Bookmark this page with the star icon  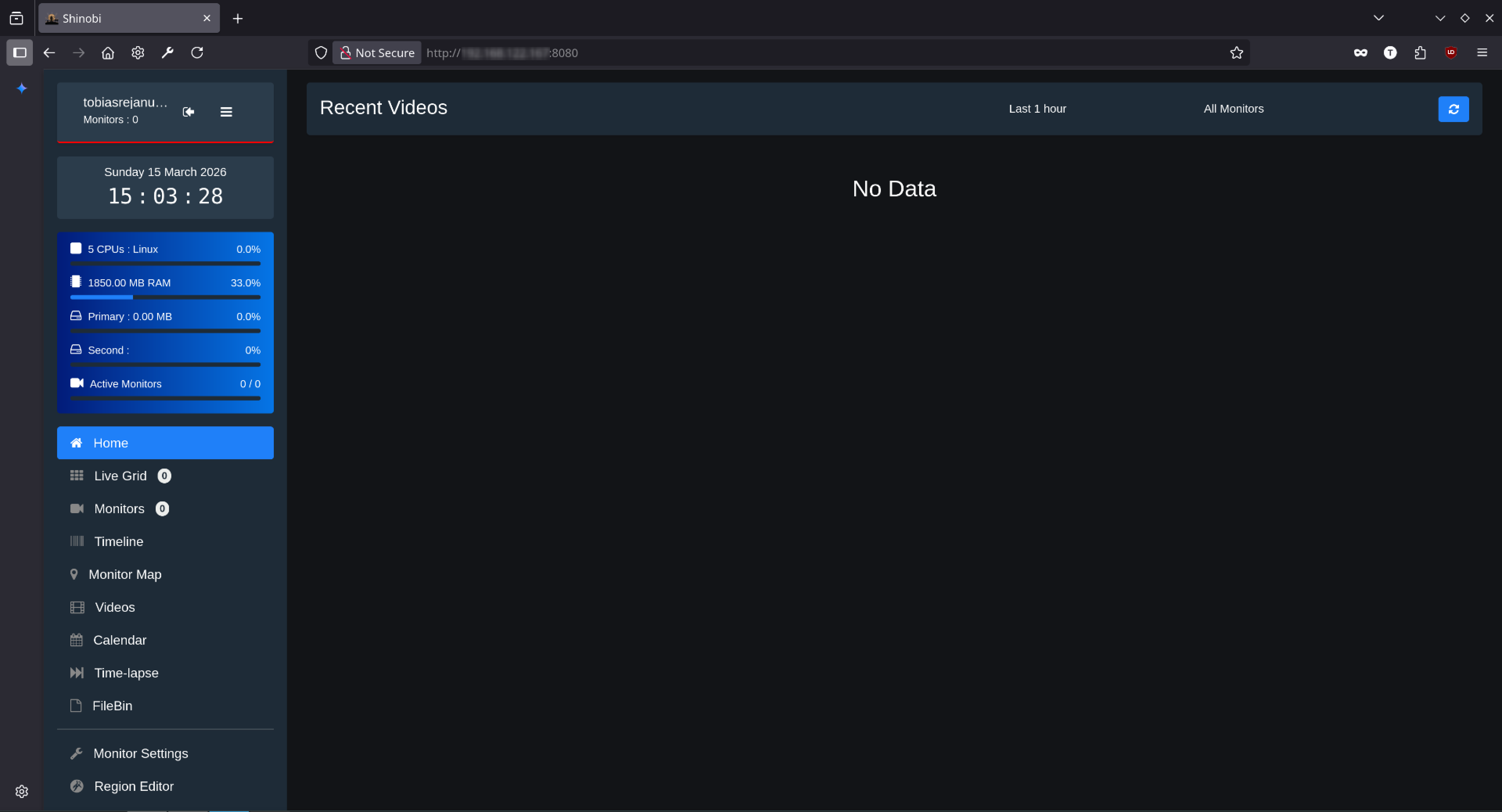1236,53
